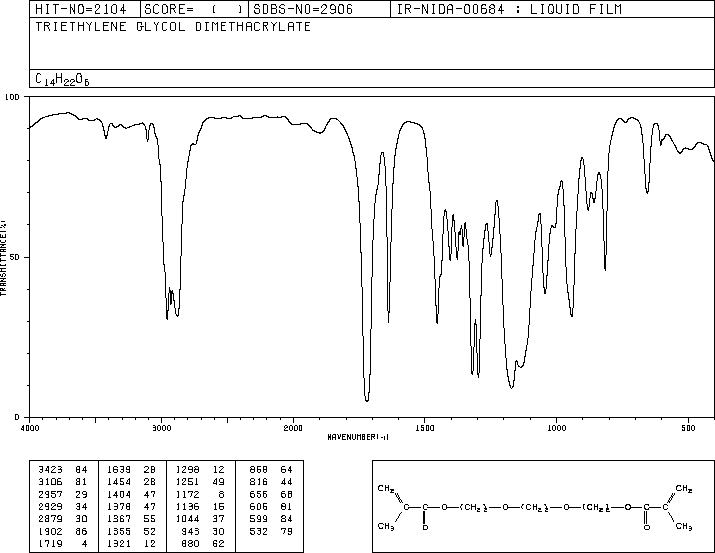The image size is (715, 553).
Task: Select the 532 peak table entry
Action: pyautogui.click(x=271, y=531)
